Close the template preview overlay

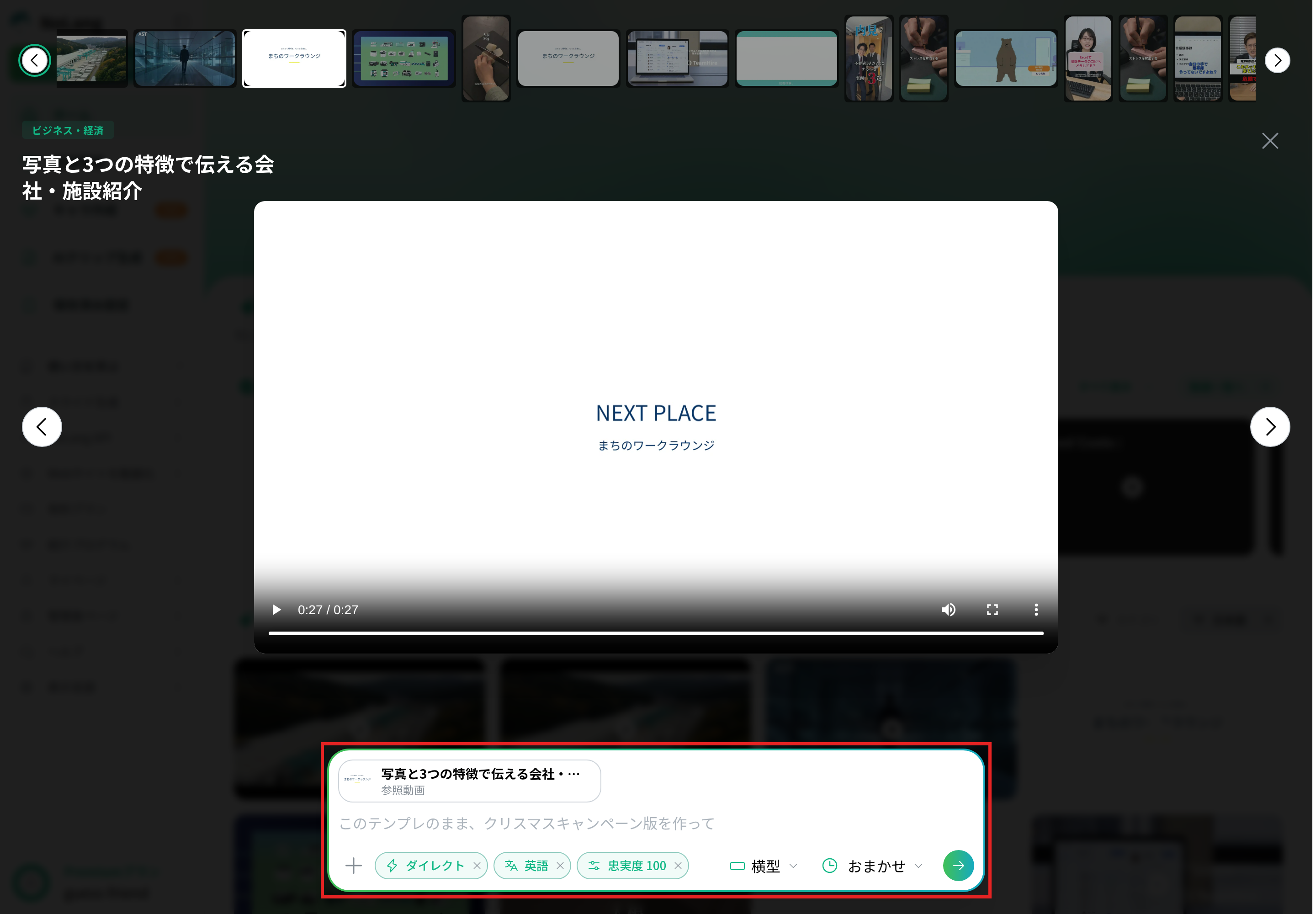[x=1270, y=141]
